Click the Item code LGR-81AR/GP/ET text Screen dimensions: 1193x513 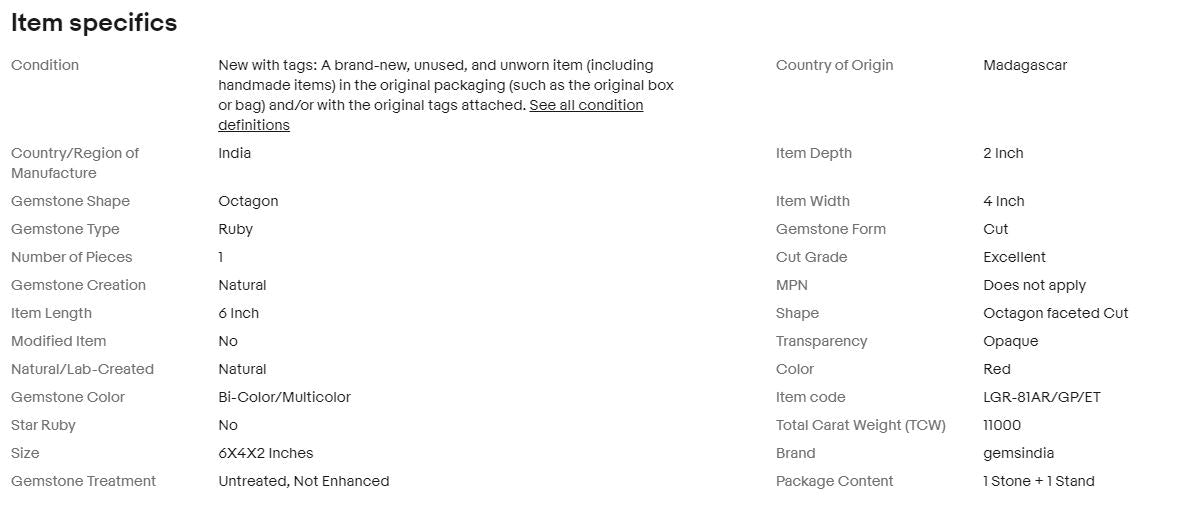(x=1042, y=397)
